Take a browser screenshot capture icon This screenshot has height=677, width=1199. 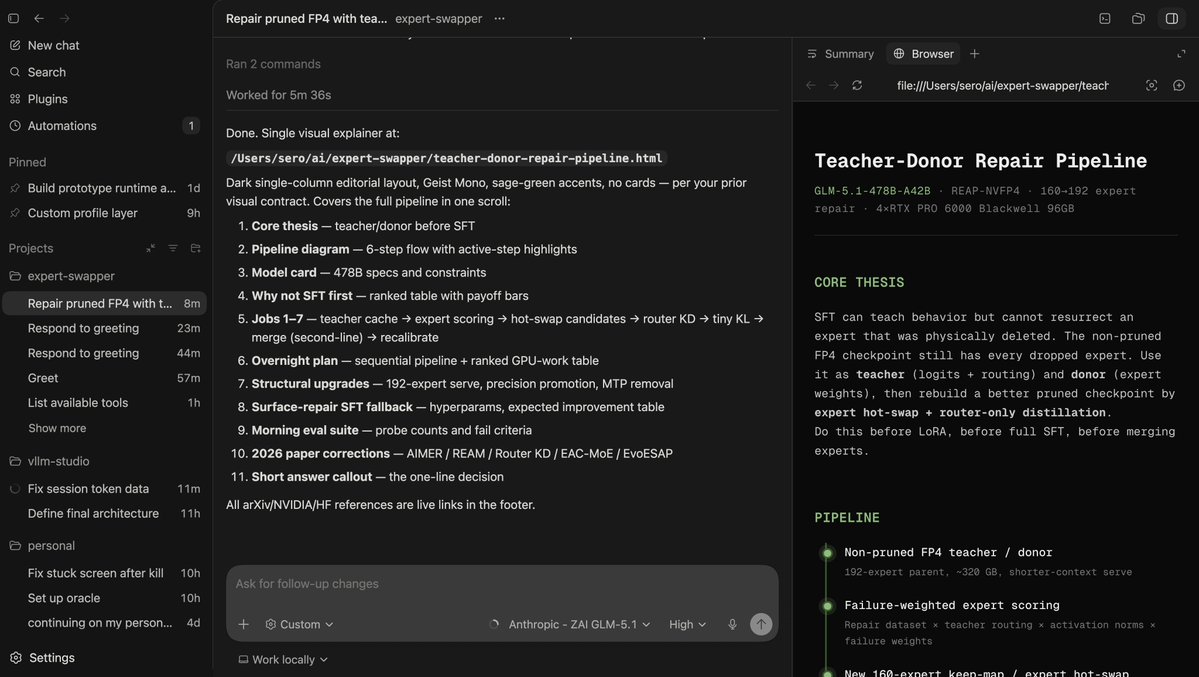[1151, 86]
